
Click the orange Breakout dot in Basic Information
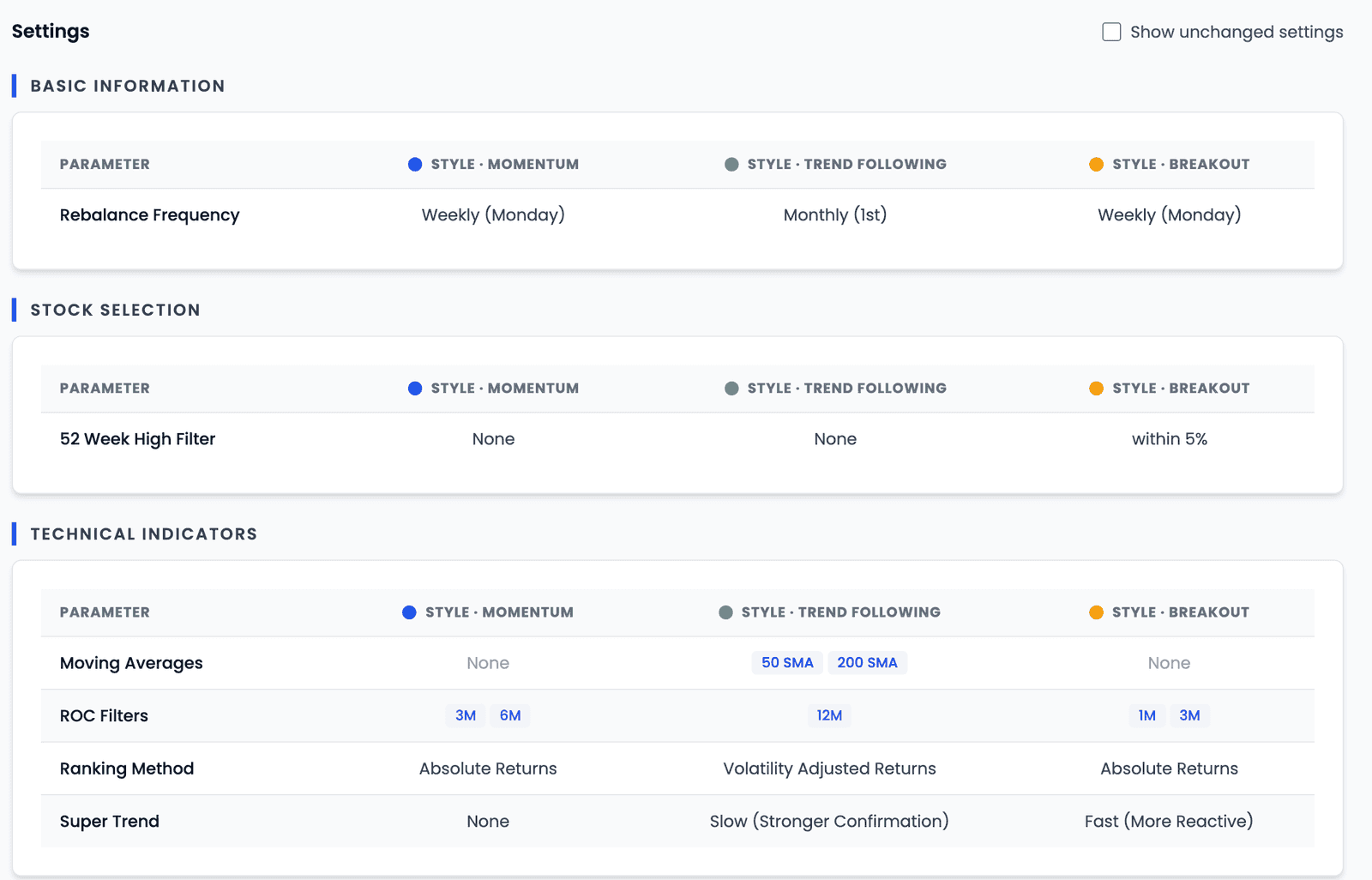[x=1096, y=164]
